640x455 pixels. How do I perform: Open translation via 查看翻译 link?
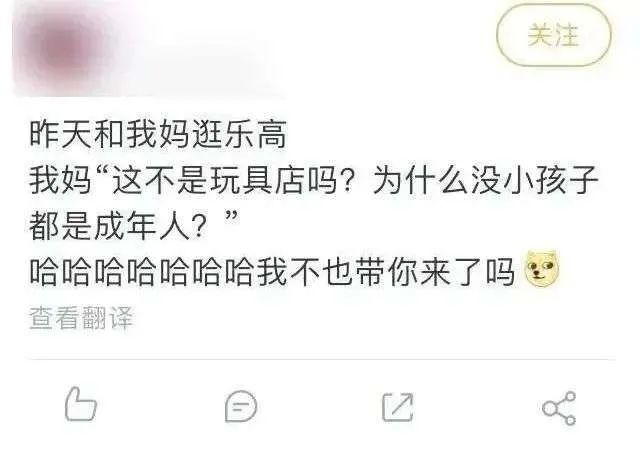(81, 318)
